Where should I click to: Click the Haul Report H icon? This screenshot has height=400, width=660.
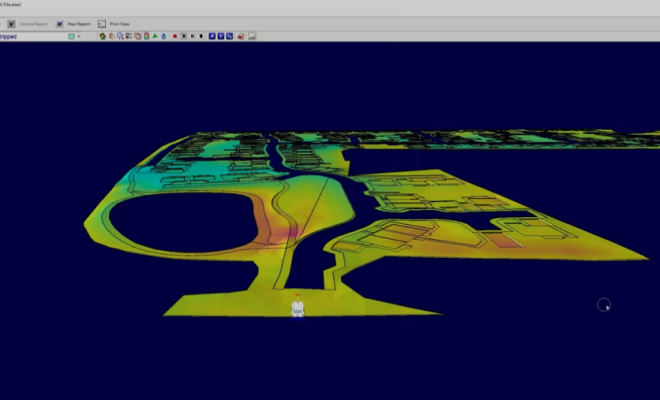[59, 24]
